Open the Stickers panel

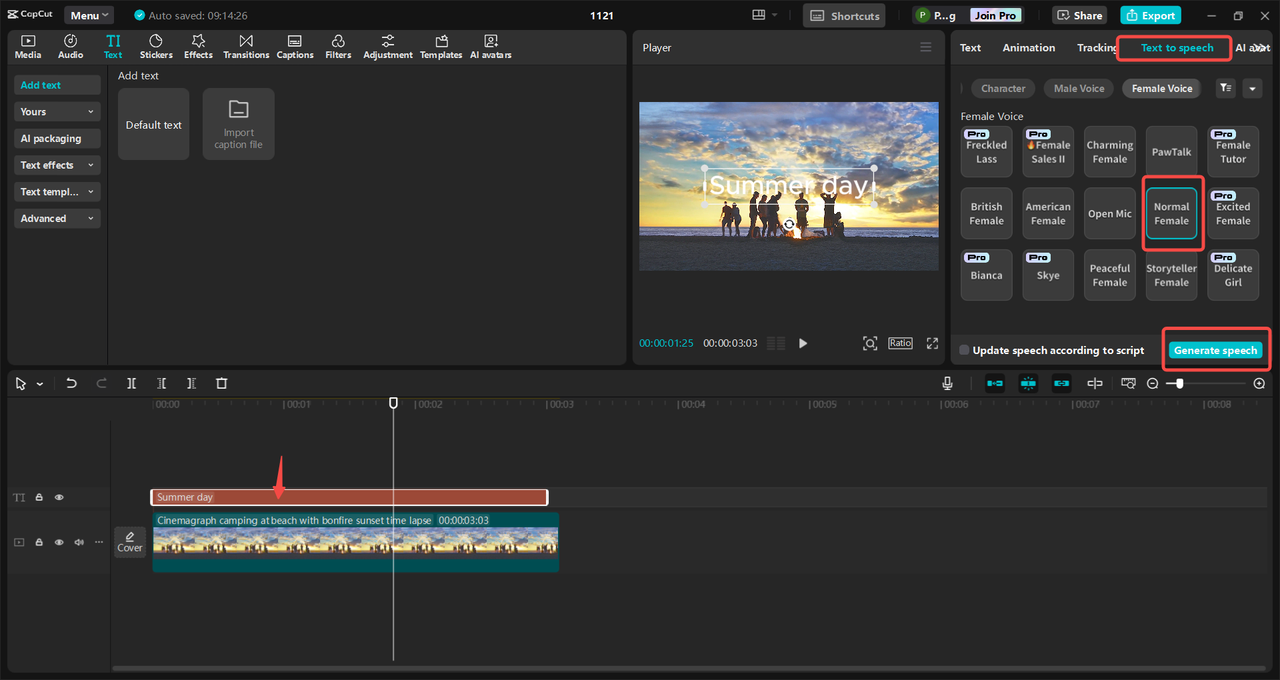pyautogui.click(x=156, y=46)
